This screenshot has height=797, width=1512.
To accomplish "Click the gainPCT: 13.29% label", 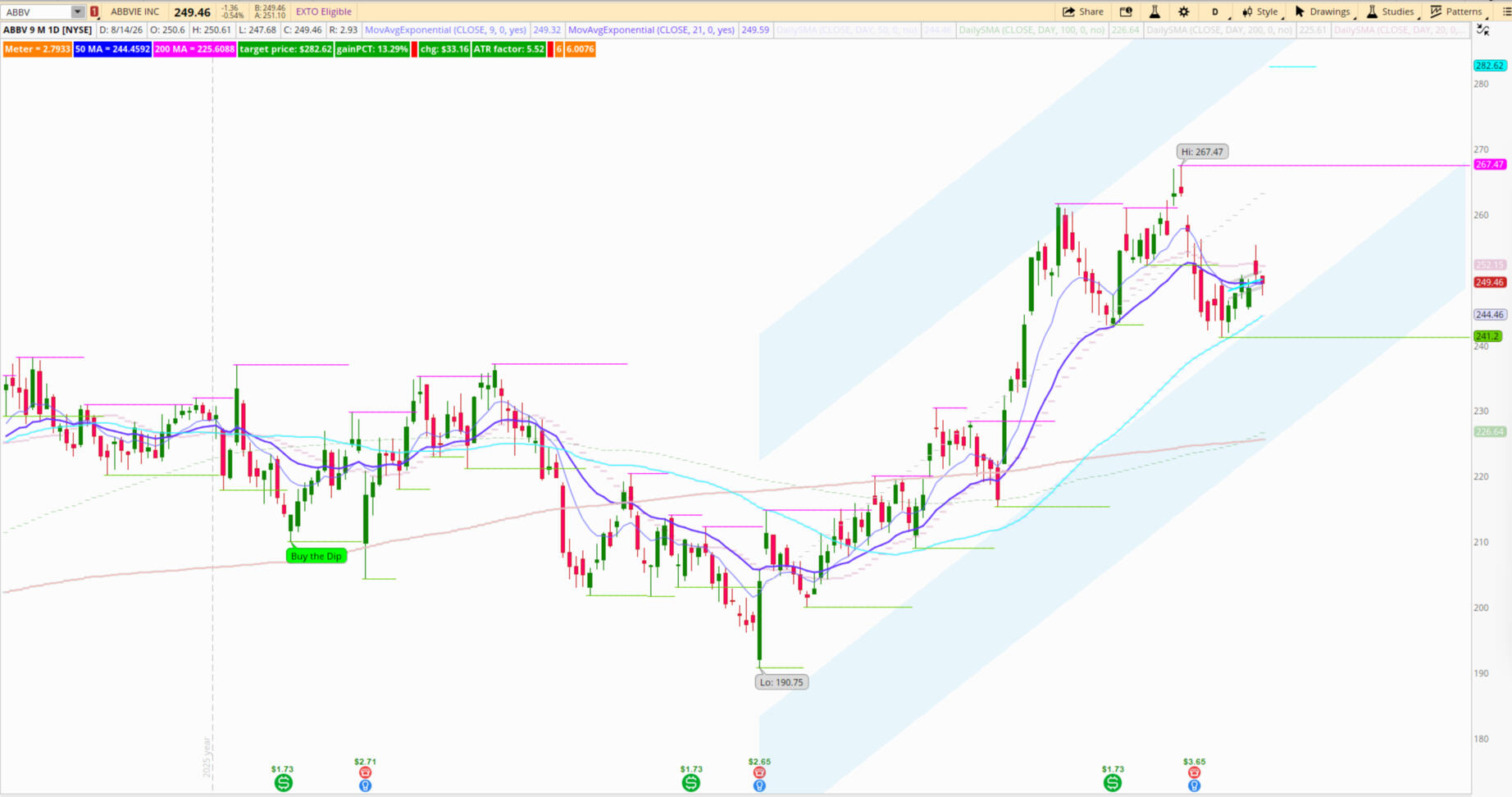I will (372, 49).
